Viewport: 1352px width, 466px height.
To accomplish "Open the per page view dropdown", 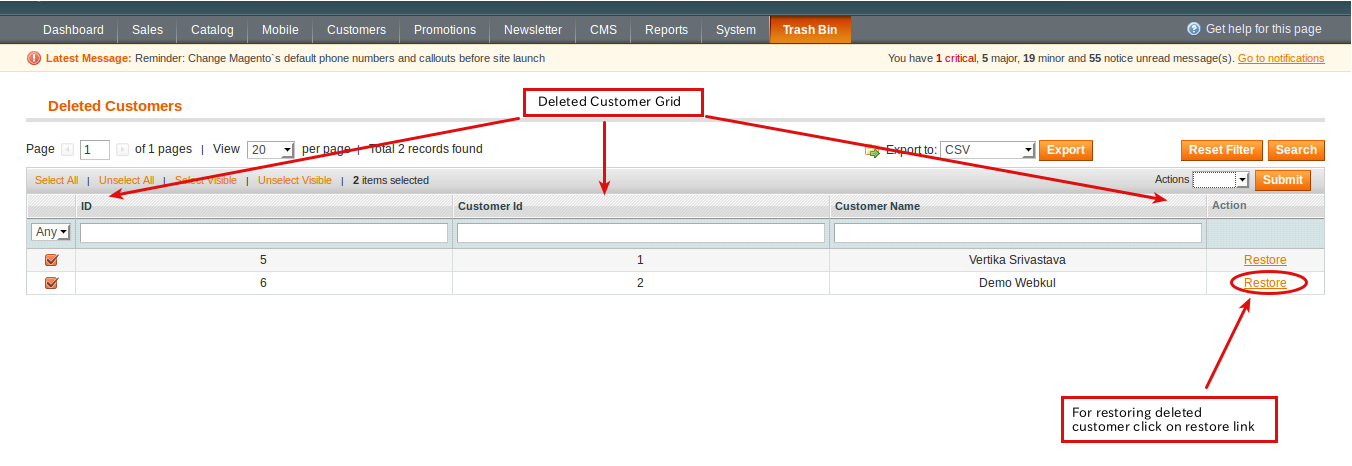I will pyautogui.click(x=270, y=150).
